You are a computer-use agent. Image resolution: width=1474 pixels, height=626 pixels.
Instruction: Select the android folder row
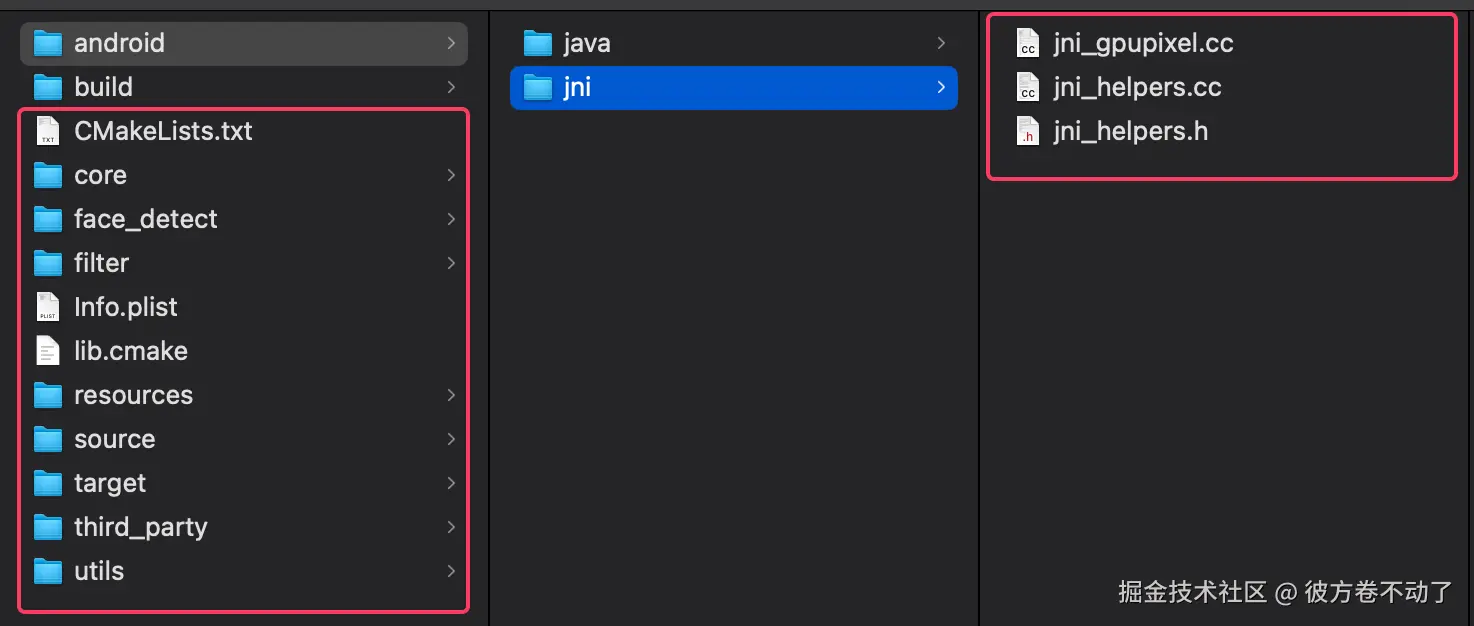click(x=244, y=43)
